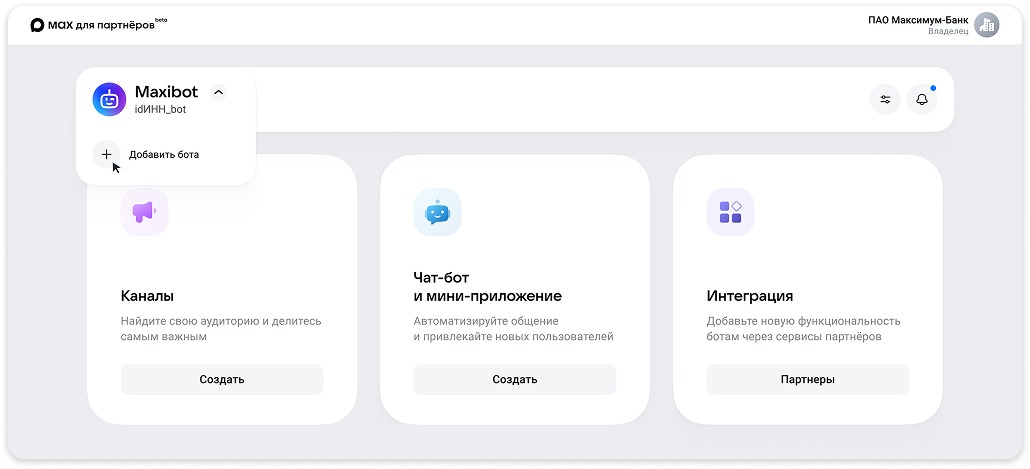This screenshot has width=1030, height=469.
Task: Open Партнеры in the Интеграция card
Action: point(807,380)
